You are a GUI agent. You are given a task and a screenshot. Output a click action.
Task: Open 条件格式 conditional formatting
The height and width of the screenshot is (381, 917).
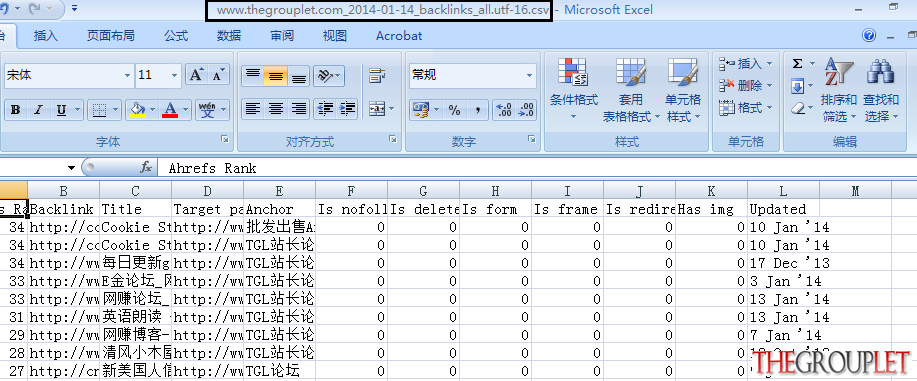(x=574, y=90)
